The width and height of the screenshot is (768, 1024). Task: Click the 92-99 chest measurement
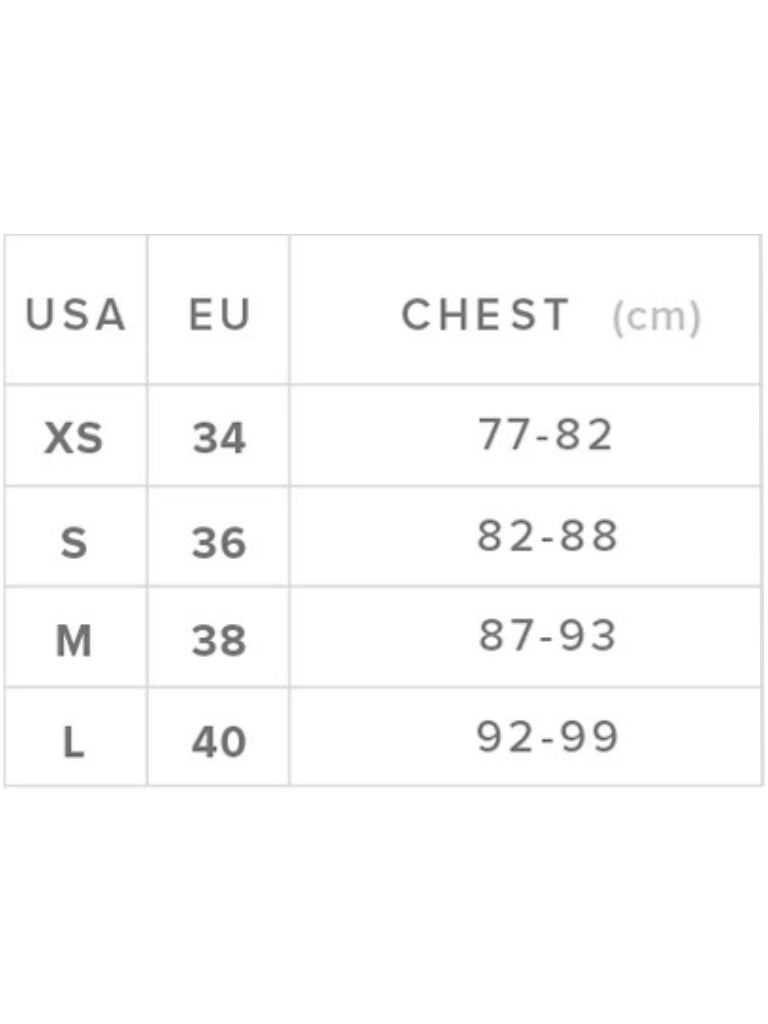pyautogui.click(x=547, y=738)
